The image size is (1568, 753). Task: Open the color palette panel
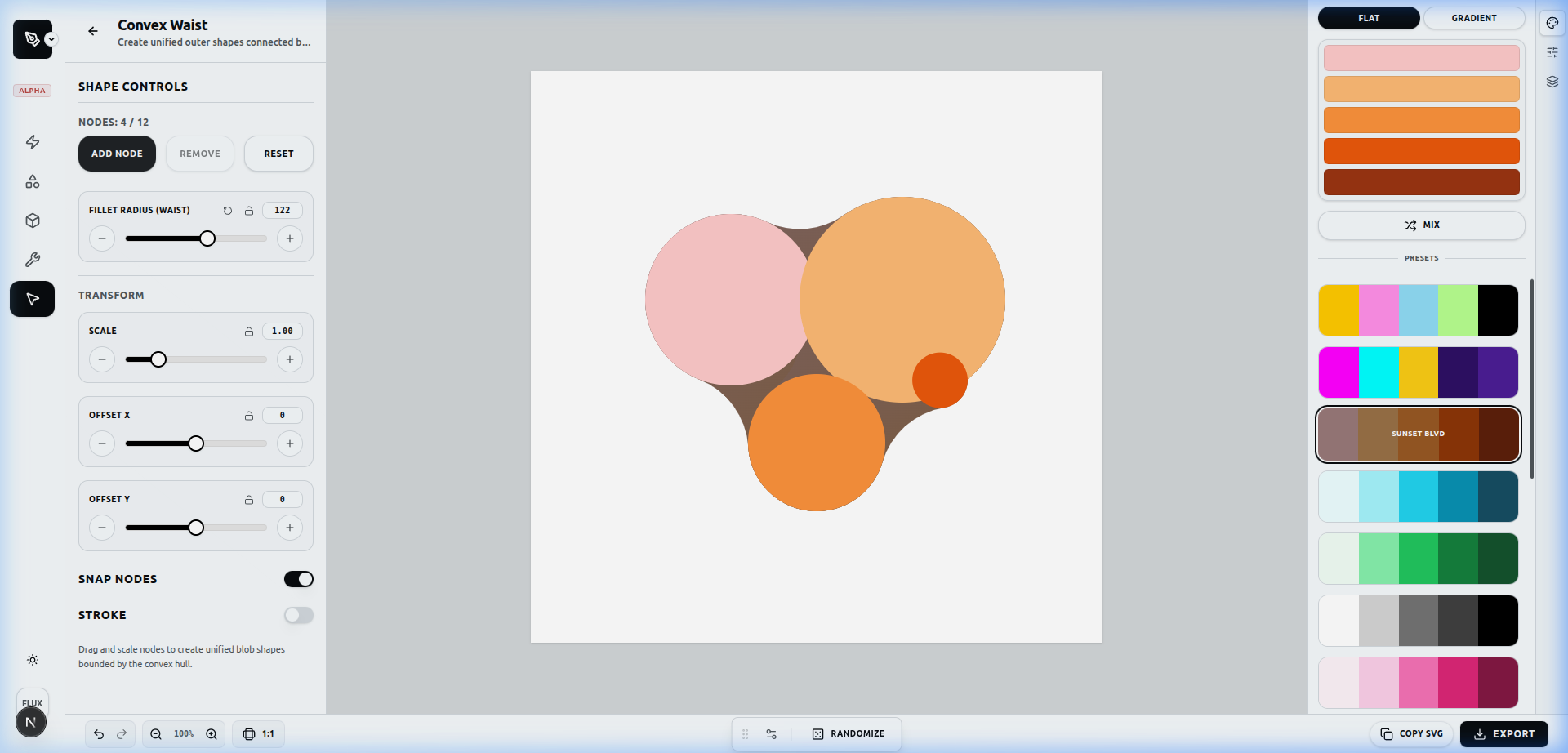tap(1552, 23)
